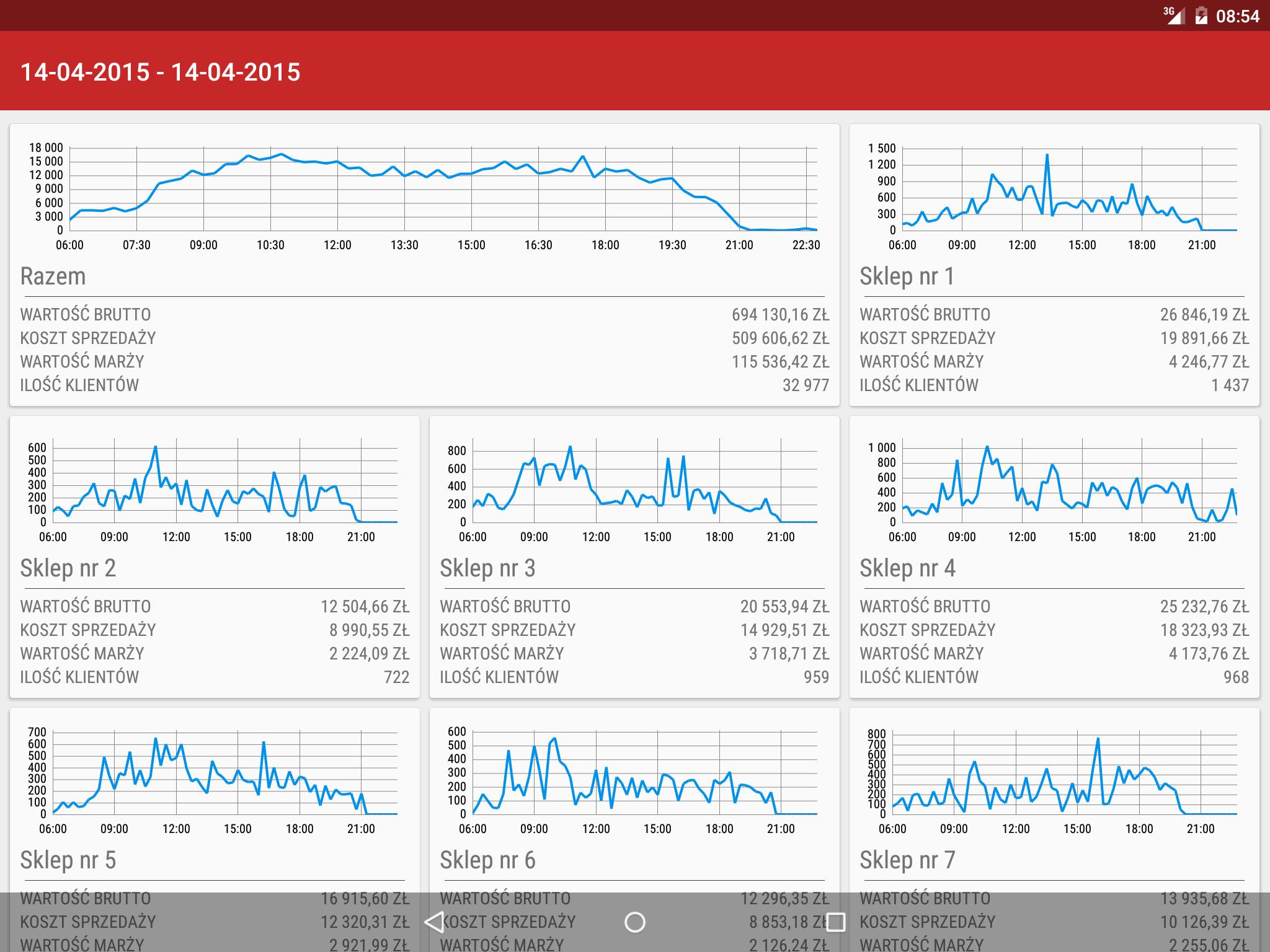The width and height of the screenshot is (1270, 952).
Task: Tap the 18 000 axis label on Razem chart
Action: 46,148
